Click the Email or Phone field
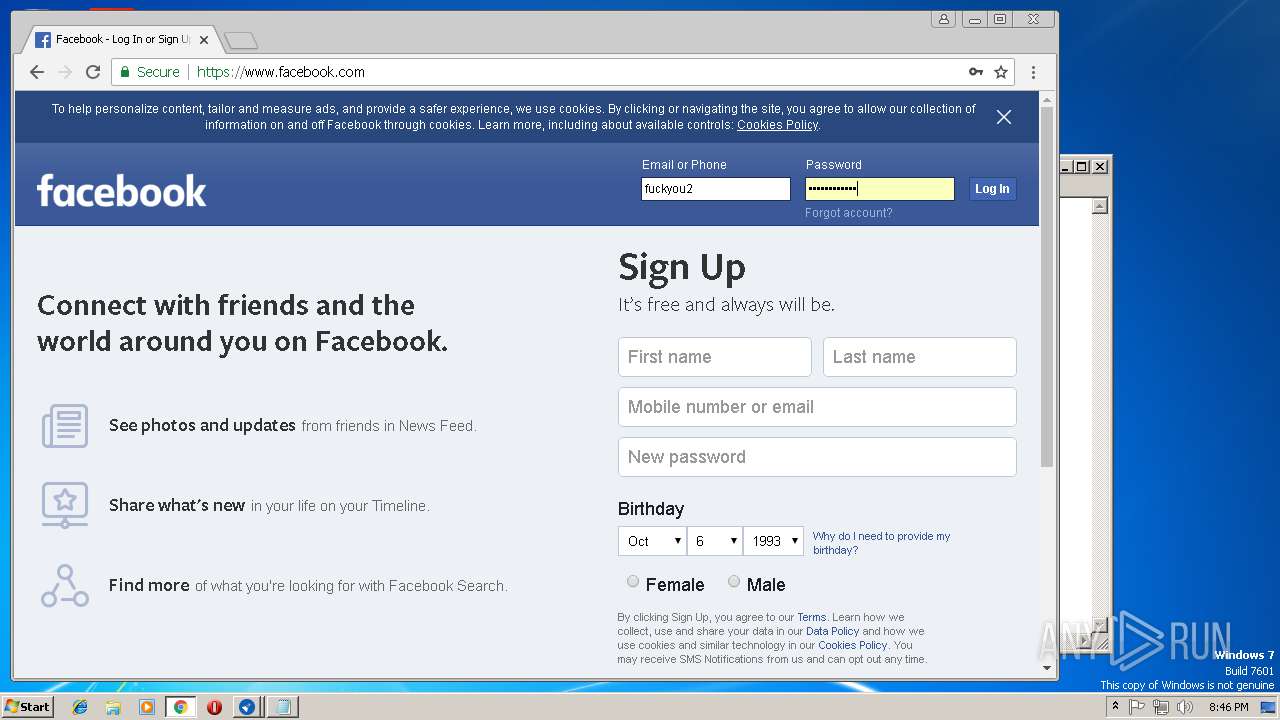The image size is (1280, 720). click(716, 189)
